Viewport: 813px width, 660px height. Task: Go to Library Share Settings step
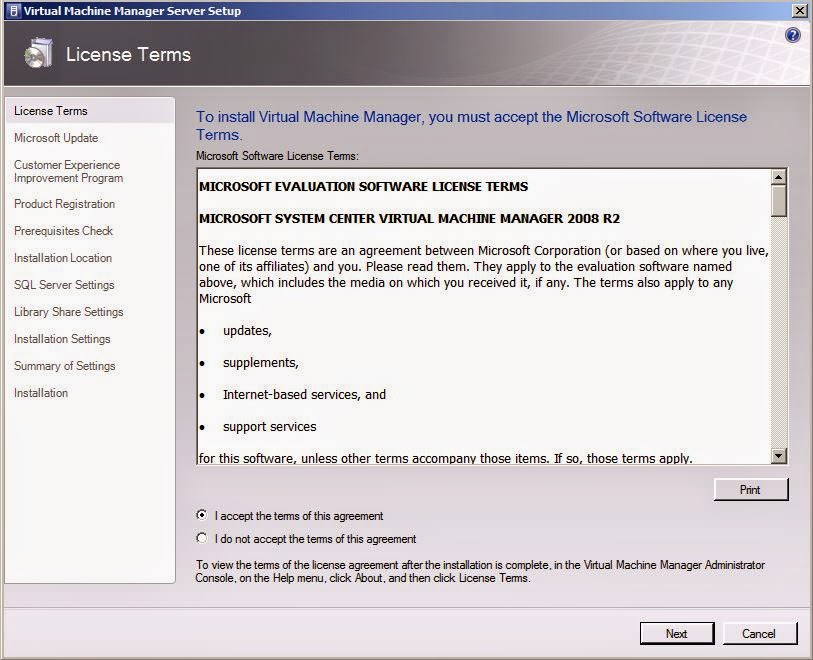pos(68,312)
